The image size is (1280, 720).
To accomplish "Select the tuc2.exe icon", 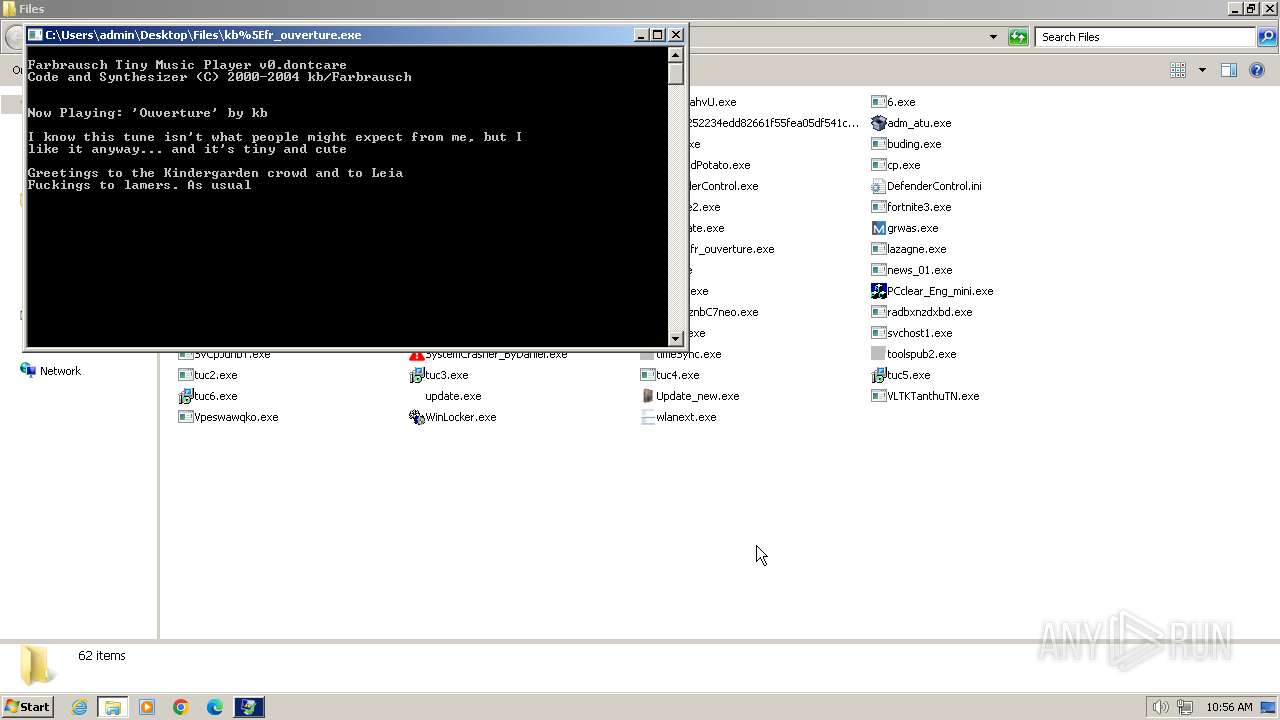I will 185,375.
